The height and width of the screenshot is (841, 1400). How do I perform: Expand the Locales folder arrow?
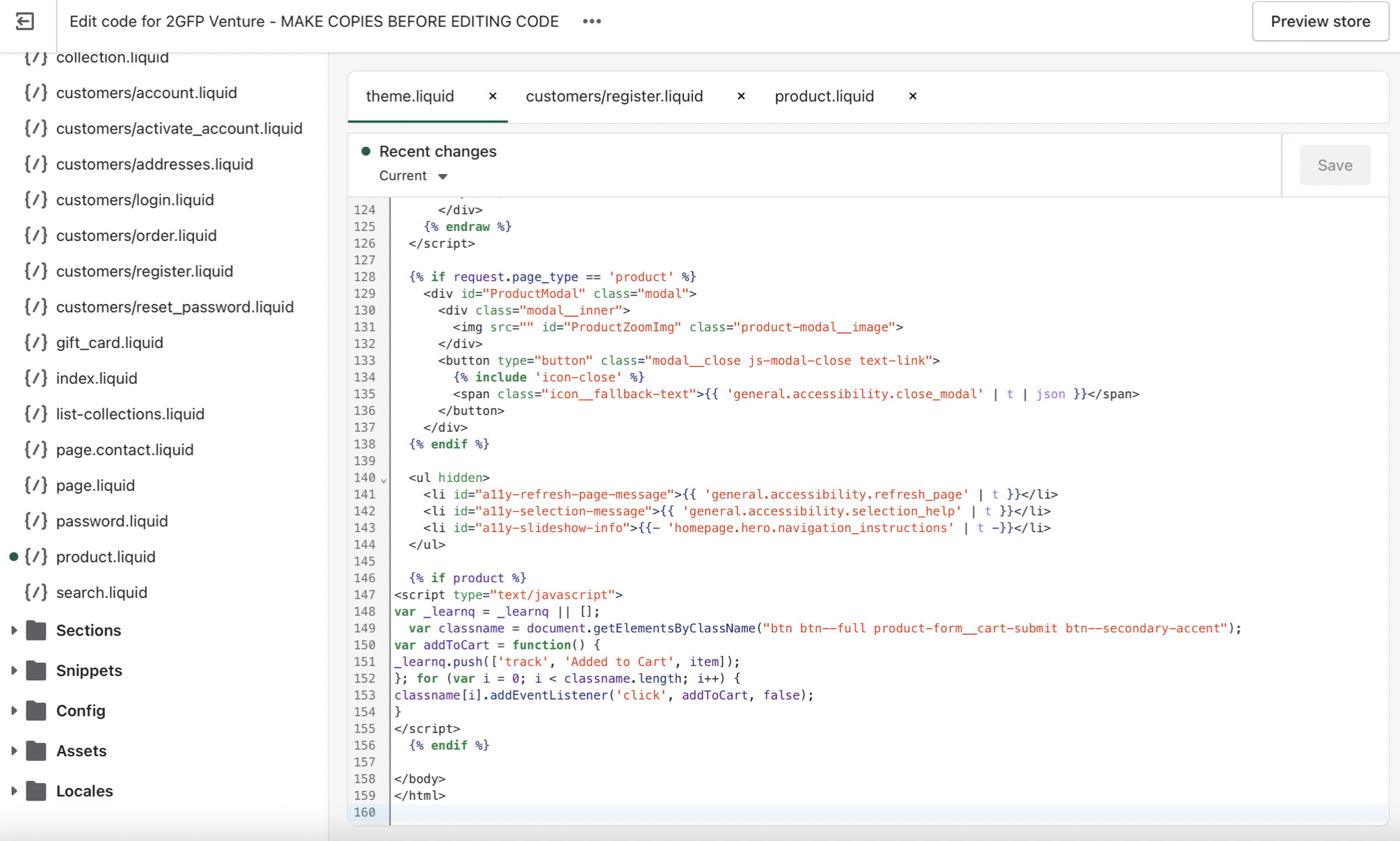pyautogui.click(x=14, y=792)
